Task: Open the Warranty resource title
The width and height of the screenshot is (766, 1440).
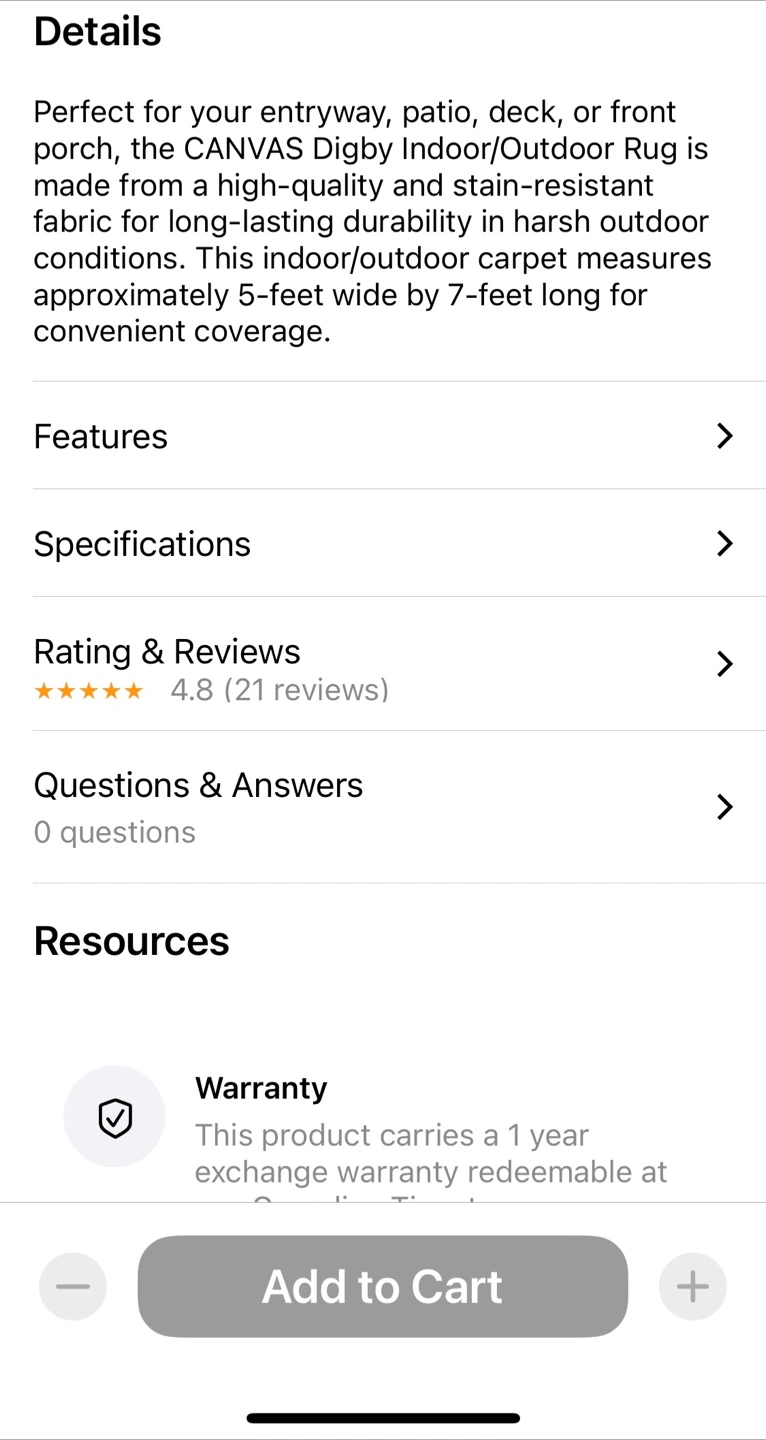Action: (x=261, y=1088)
